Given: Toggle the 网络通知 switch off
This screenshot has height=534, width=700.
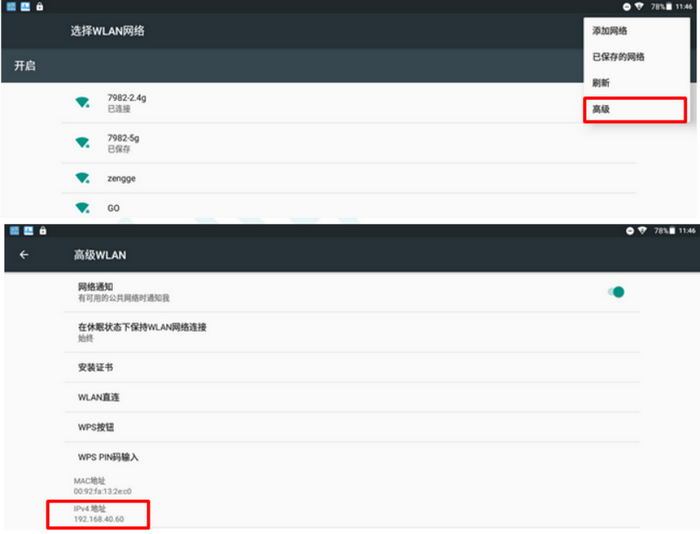Looking at the screenshot, I should pyautogui.click(x=617, y=292).
